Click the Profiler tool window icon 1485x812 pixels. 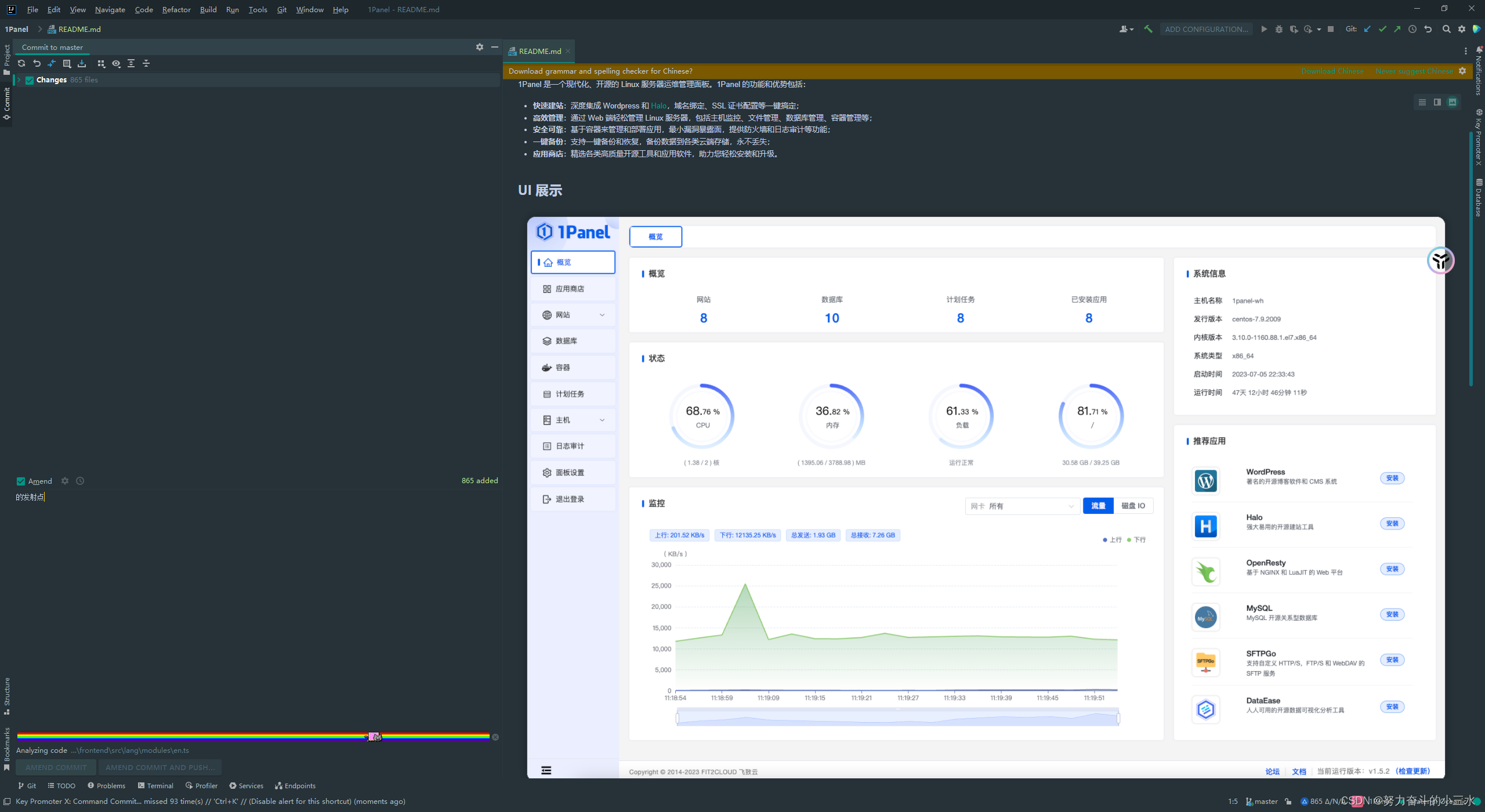click(201, 785)
